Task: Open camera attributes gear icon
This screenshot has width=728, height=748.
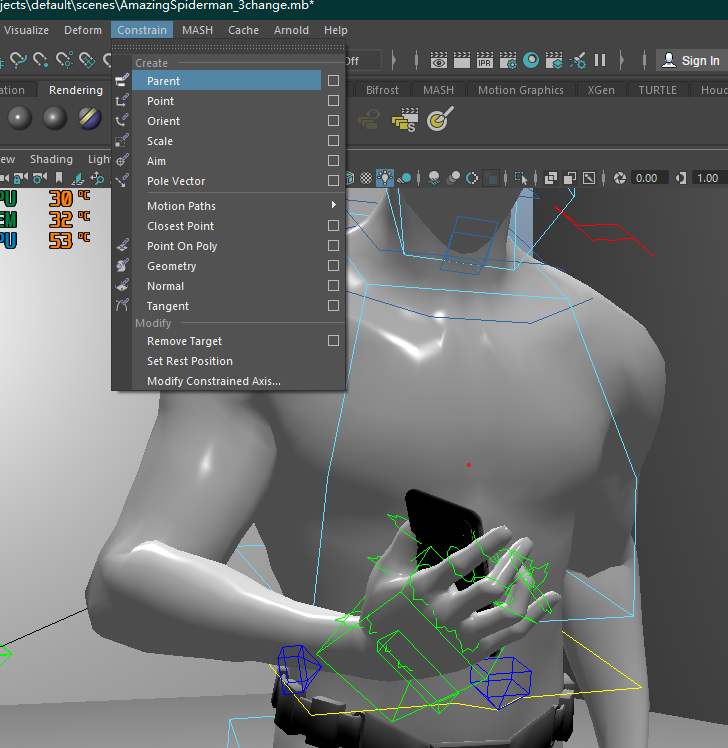Action: [x=40, y=178]
